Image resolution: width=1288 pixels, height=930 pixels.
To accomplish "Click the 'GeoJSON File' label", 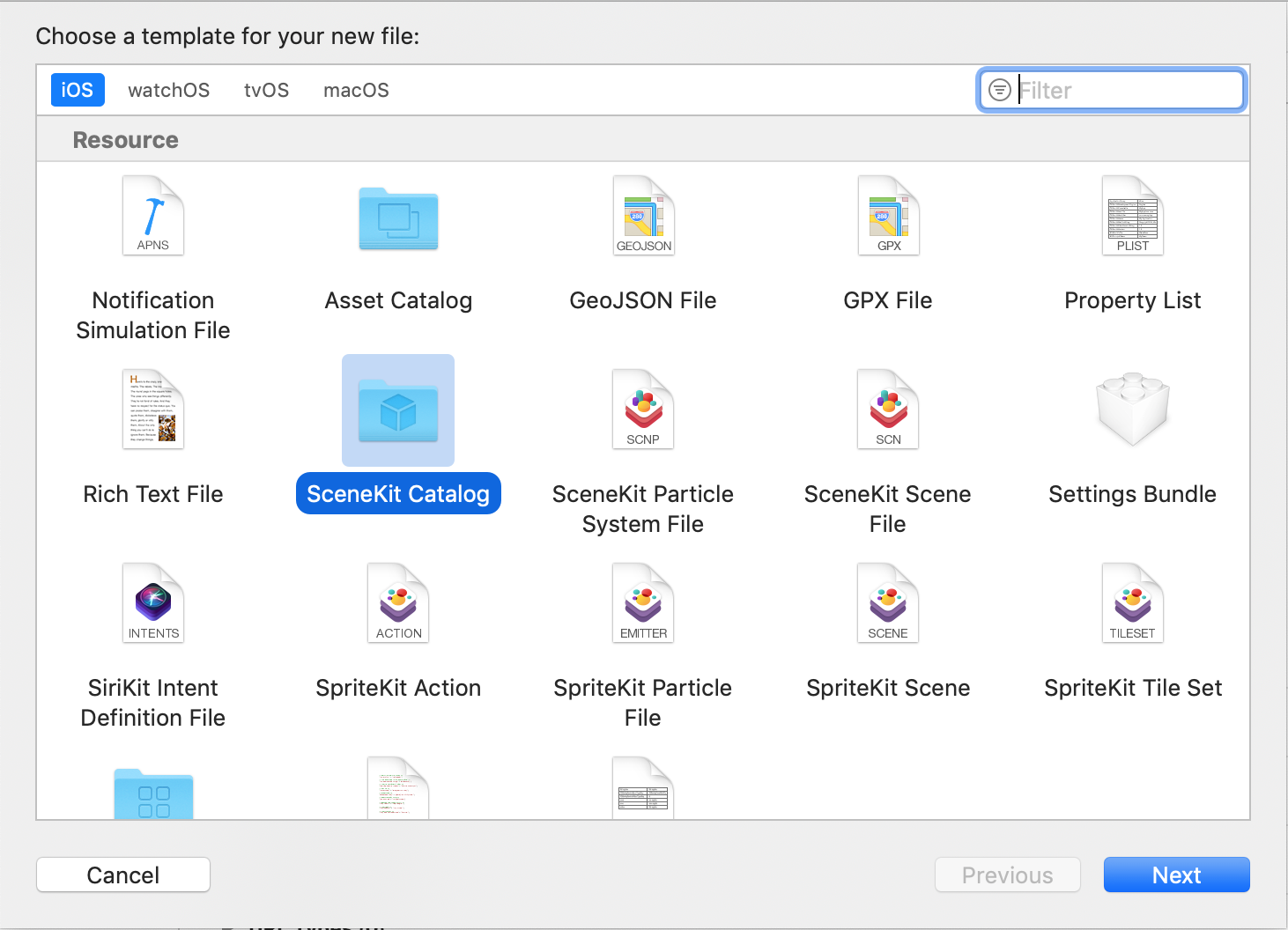I will point(643,300).
